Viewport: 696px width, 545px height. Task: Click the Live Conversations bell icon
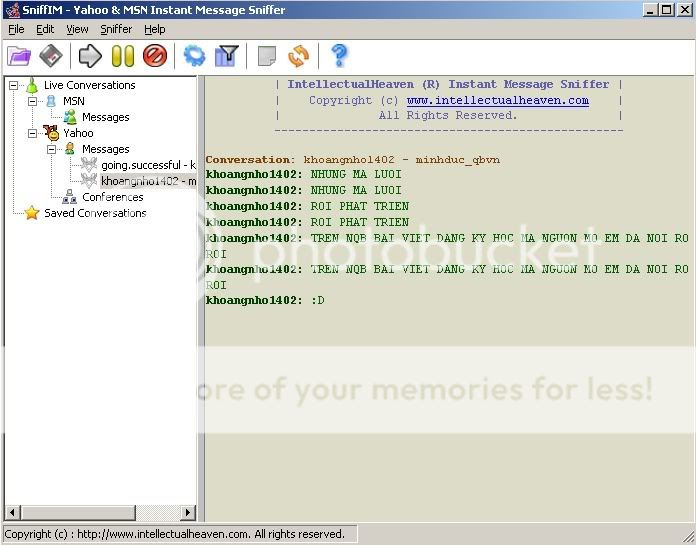32,85
